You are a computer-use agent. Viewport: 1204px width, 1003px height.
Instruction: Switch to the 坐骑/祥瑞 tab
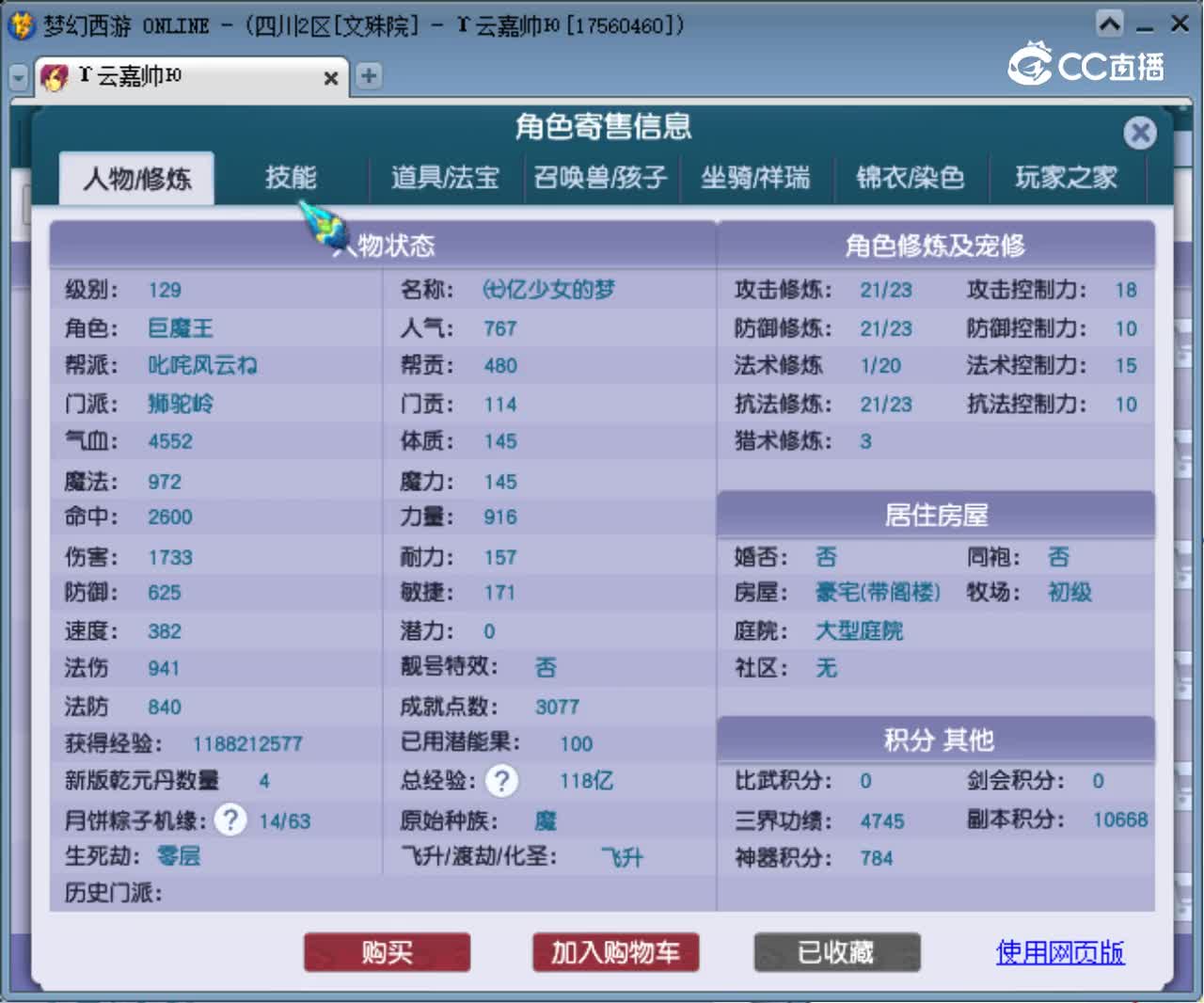coord(755,178)
